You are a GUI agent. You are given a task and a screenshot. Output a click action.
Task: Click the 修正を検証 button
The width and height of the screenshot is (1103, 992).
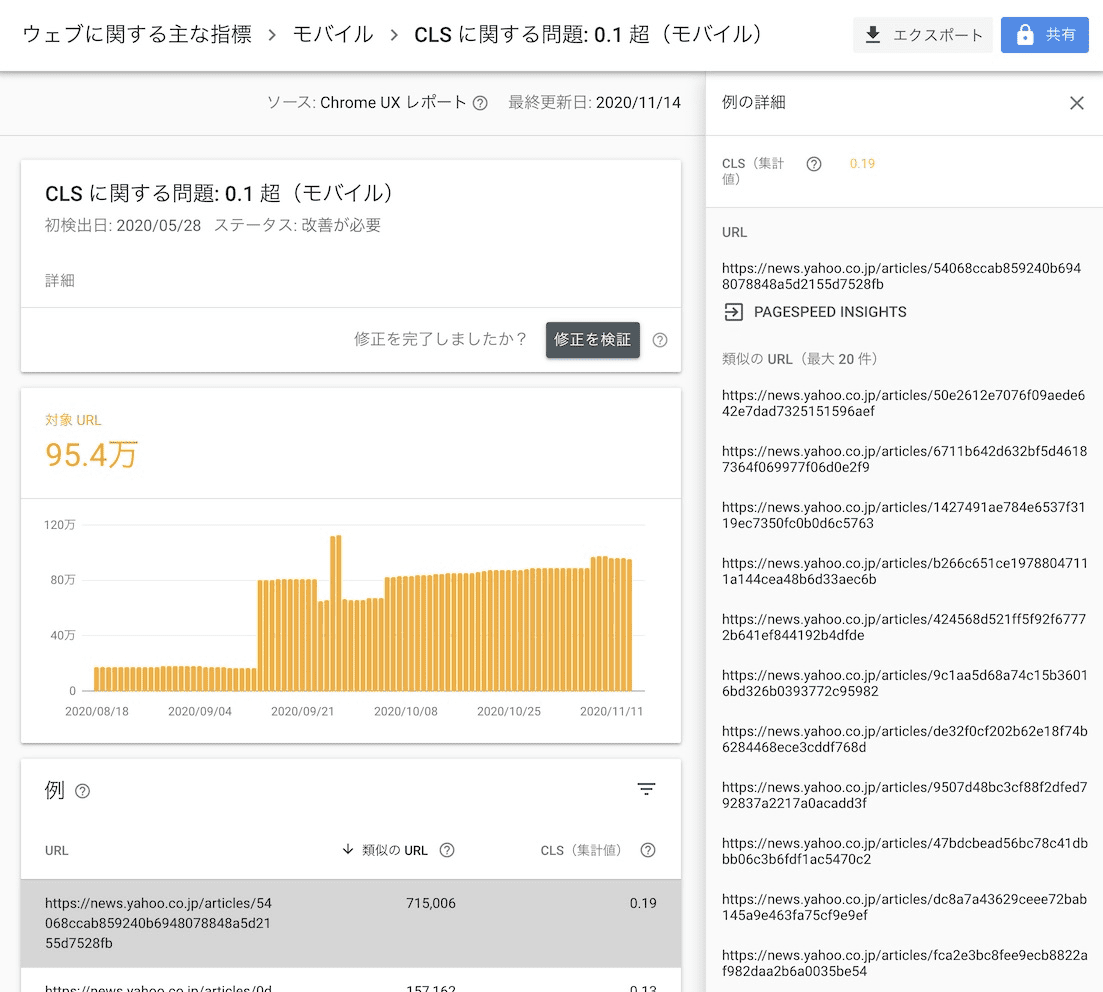coord(592,340)
